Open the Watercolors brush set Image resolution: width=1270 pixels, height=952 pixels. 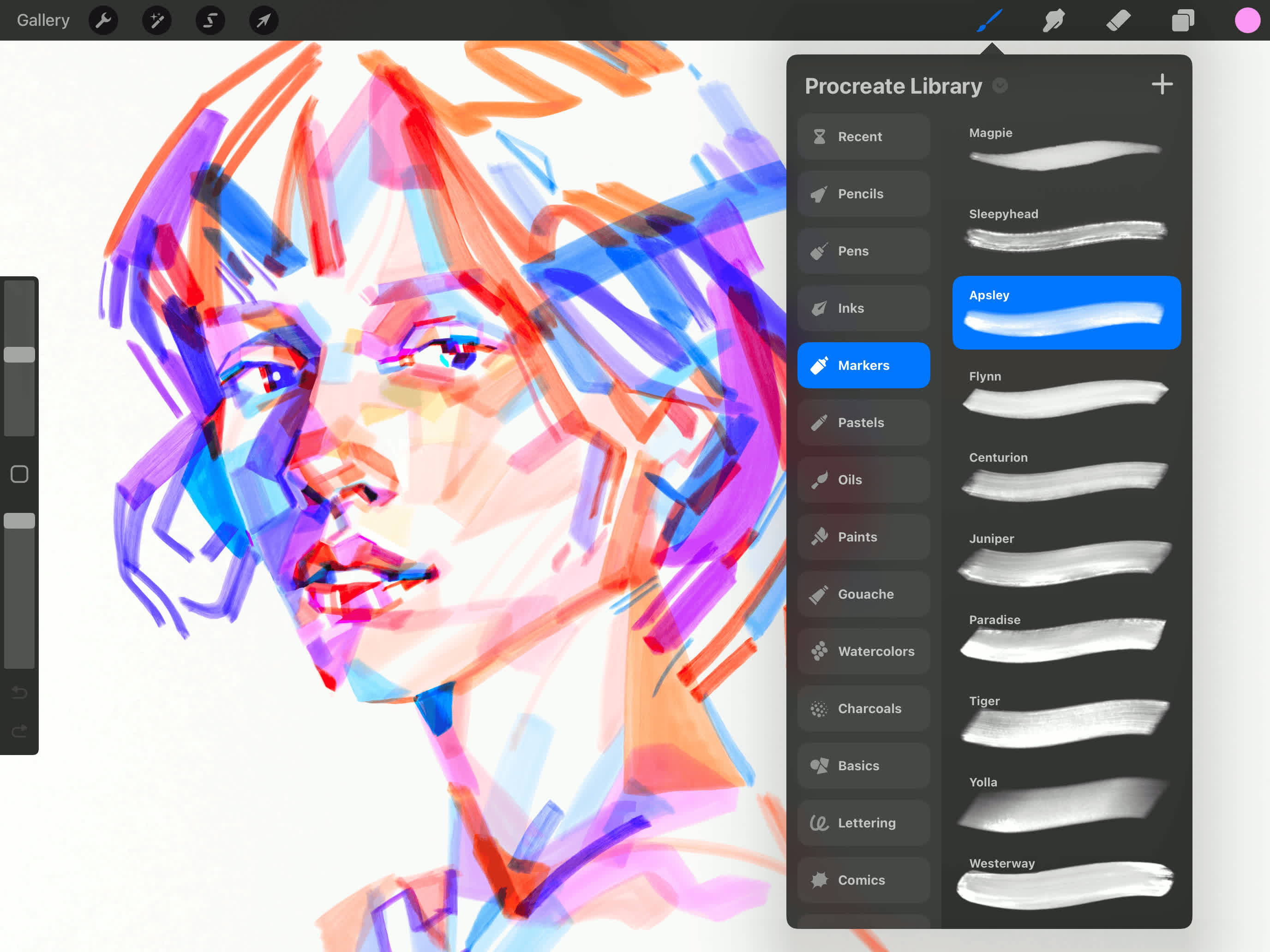click(863, 651)
